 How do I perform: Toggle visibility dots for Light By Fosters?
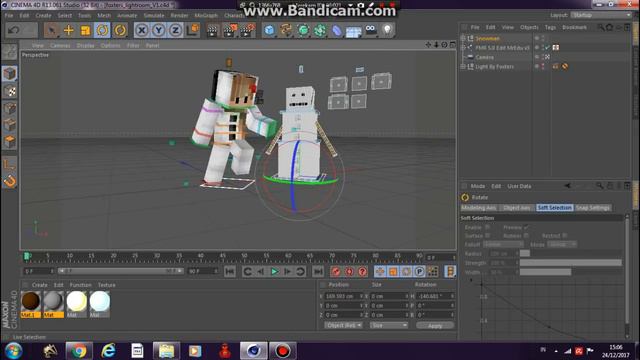pos(542,67)
